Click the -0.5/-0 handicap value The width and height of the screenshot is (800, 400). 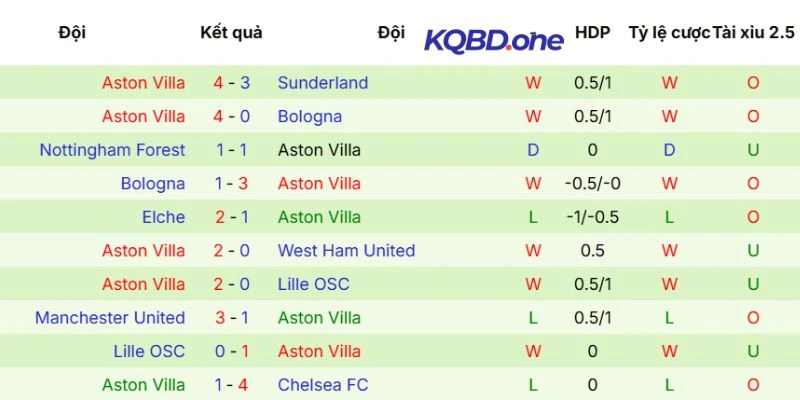(592, 184)
